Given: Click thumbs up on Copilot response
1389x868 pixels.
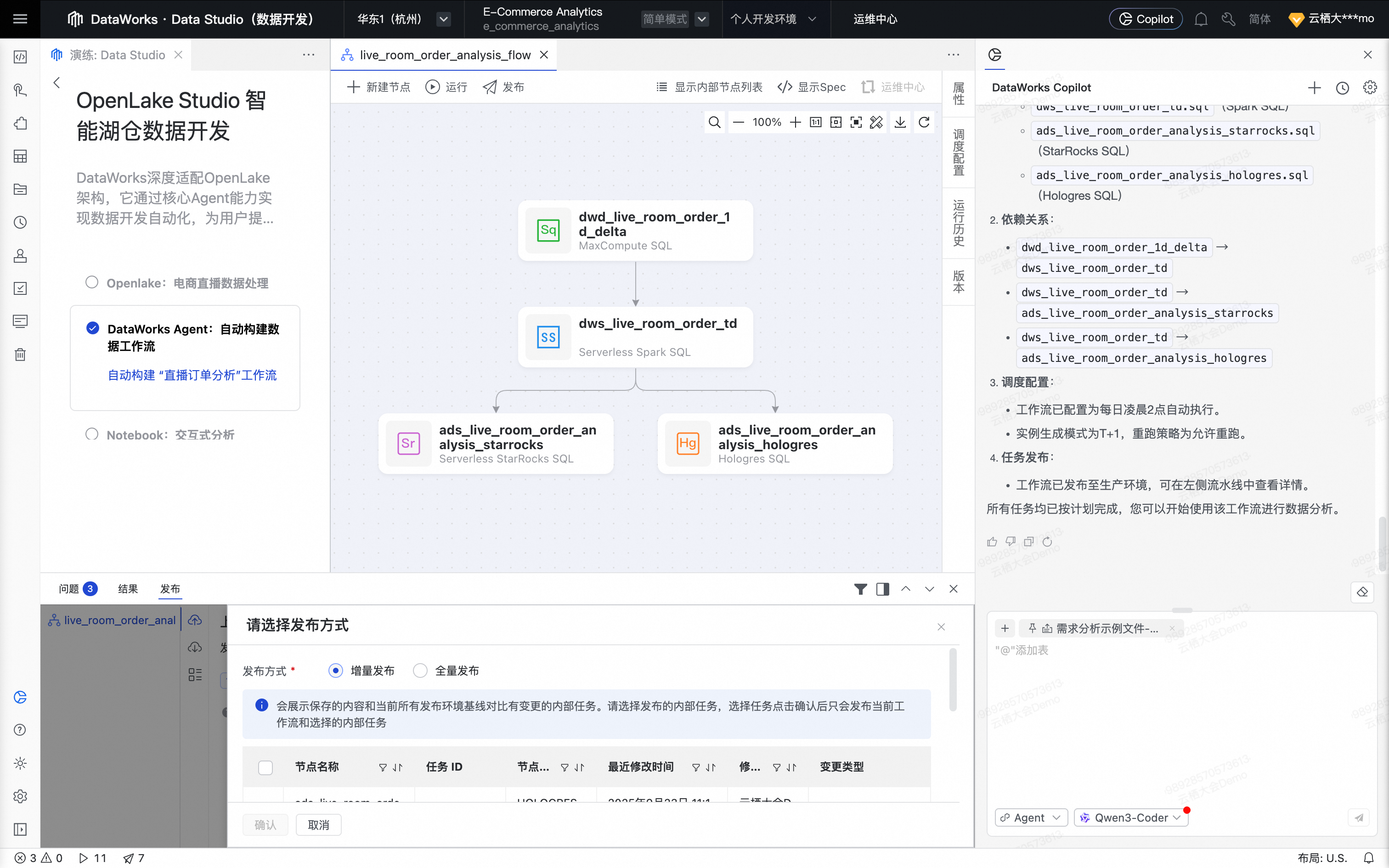Looking at the screenshot, I should tap(992, 541).
